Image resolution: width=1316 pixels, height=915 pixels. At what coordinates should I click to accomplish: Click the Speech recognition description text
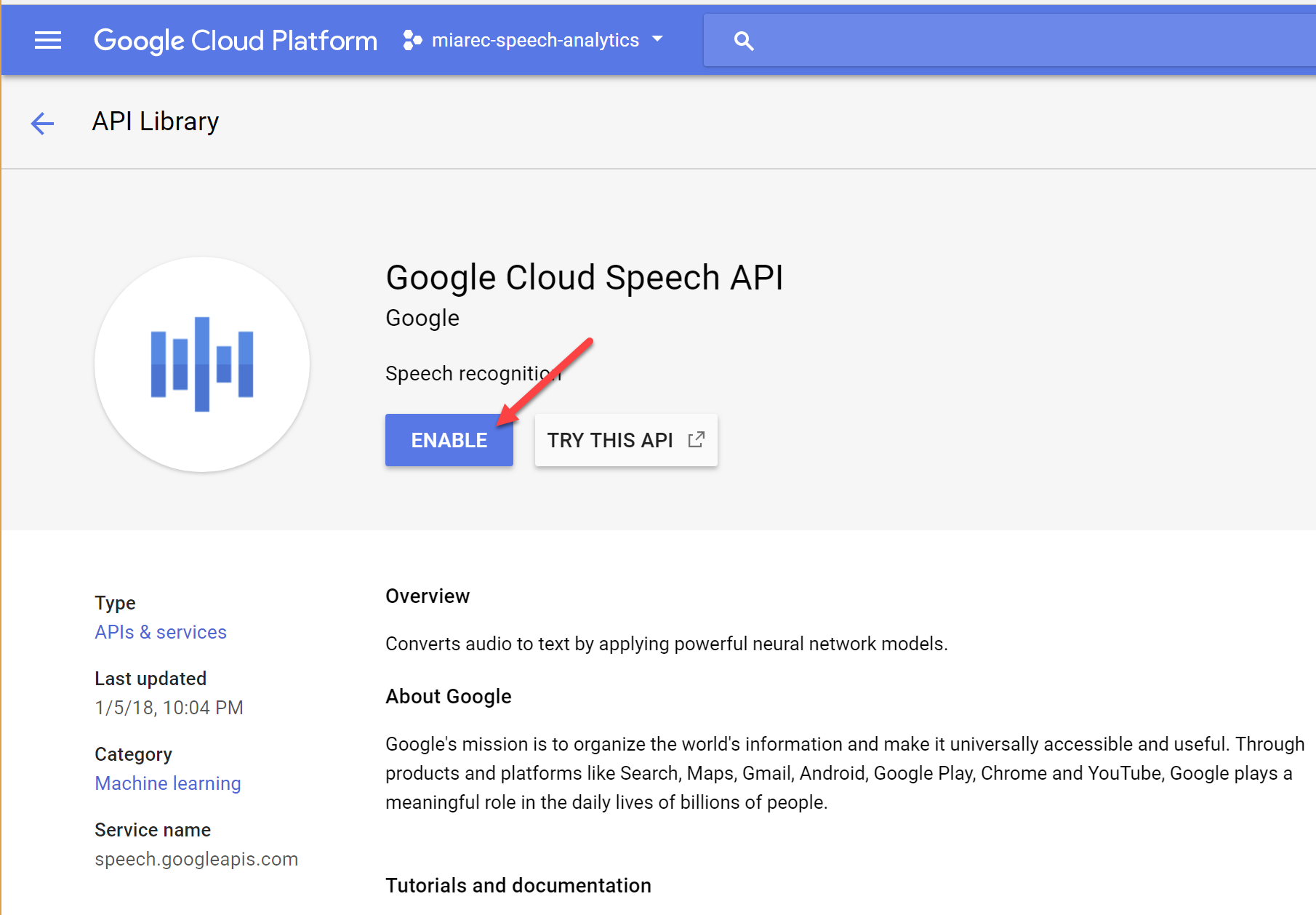[473, 374]
